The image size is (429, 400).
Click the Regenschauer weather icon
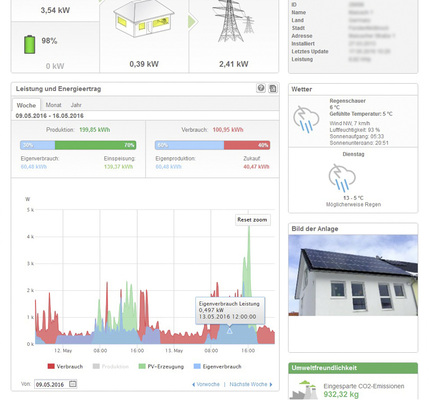coord(306,119)
